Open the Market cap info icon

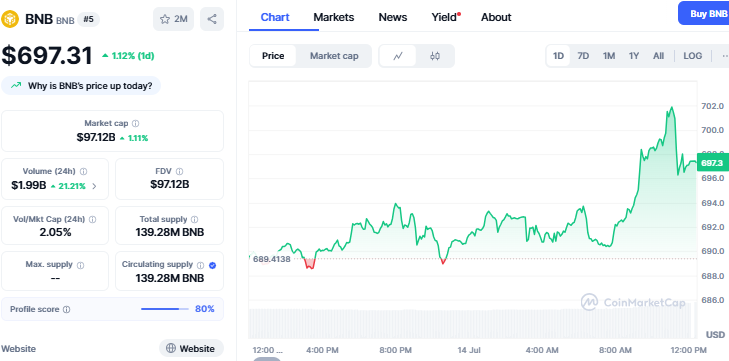(x=135, y=123)
